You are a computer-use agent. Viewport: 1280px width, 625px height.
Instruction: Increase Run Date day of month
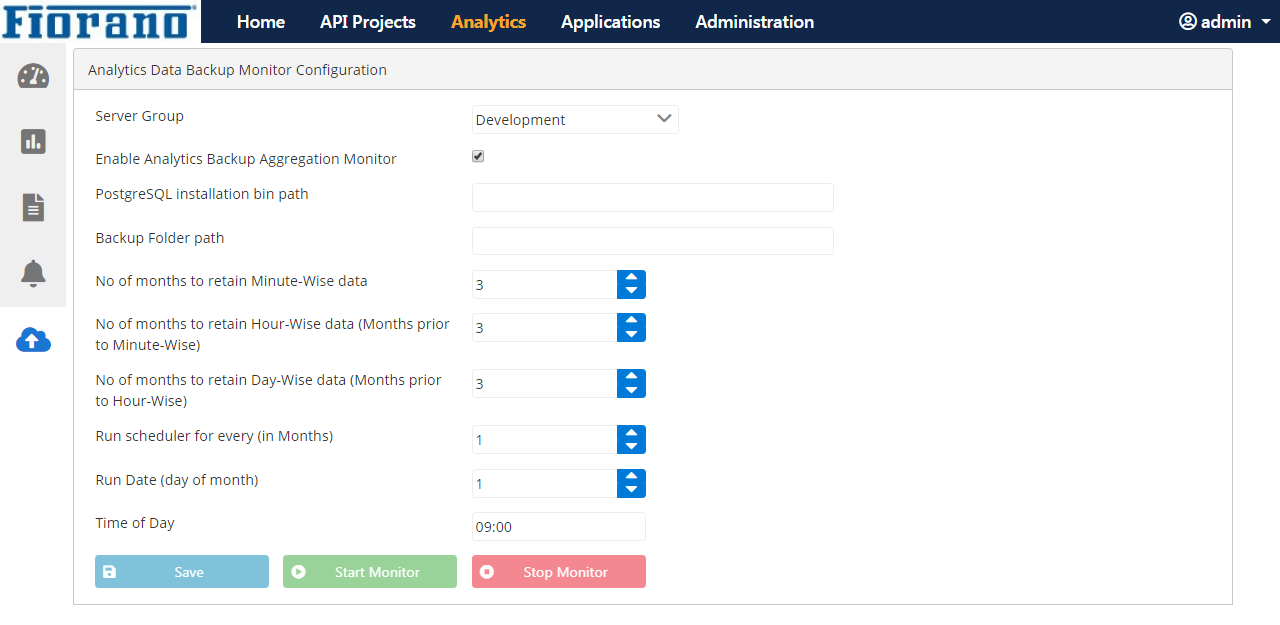[631, 477]
